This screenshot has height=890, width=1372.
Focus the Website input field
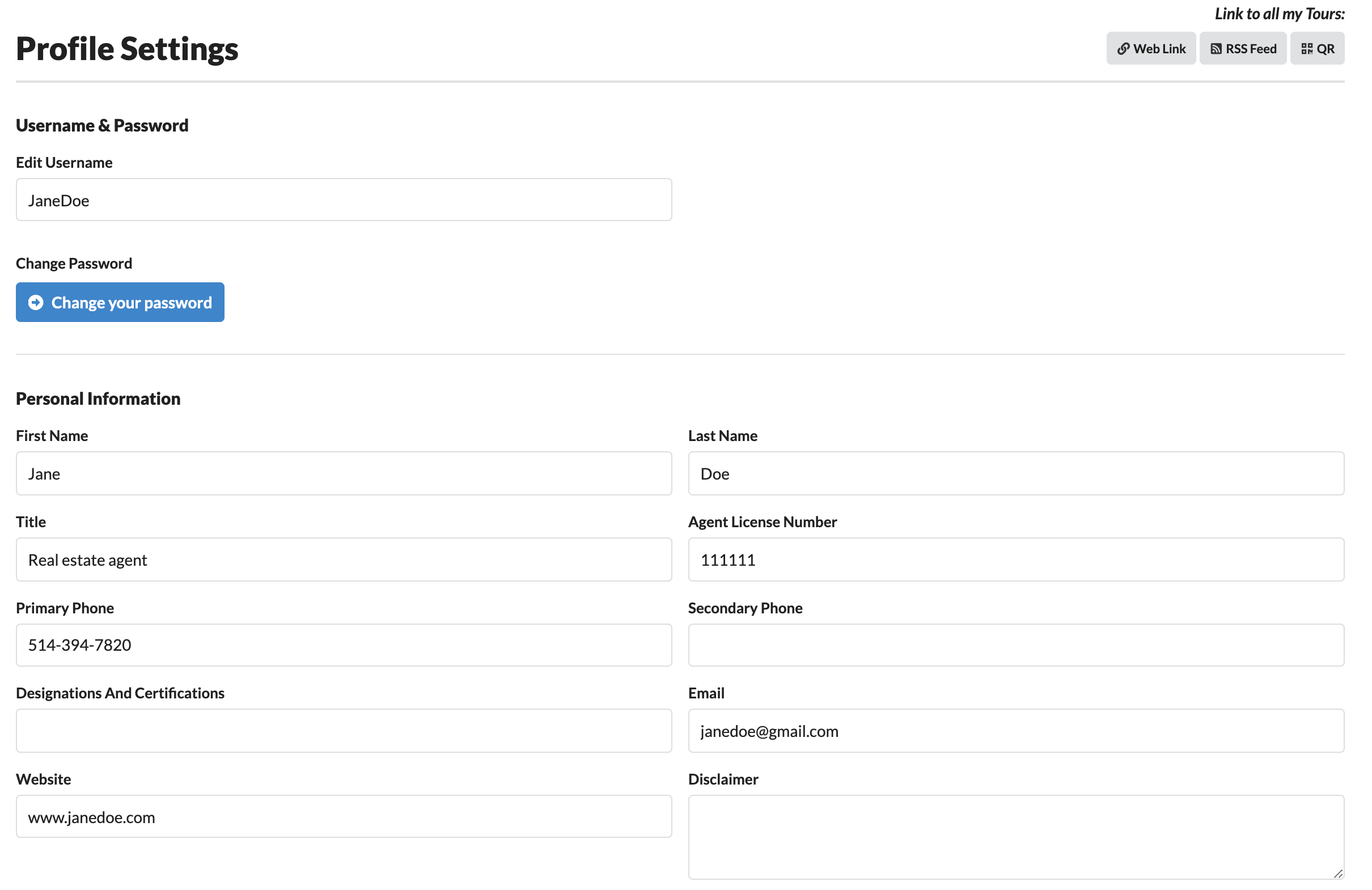[344, 817]
